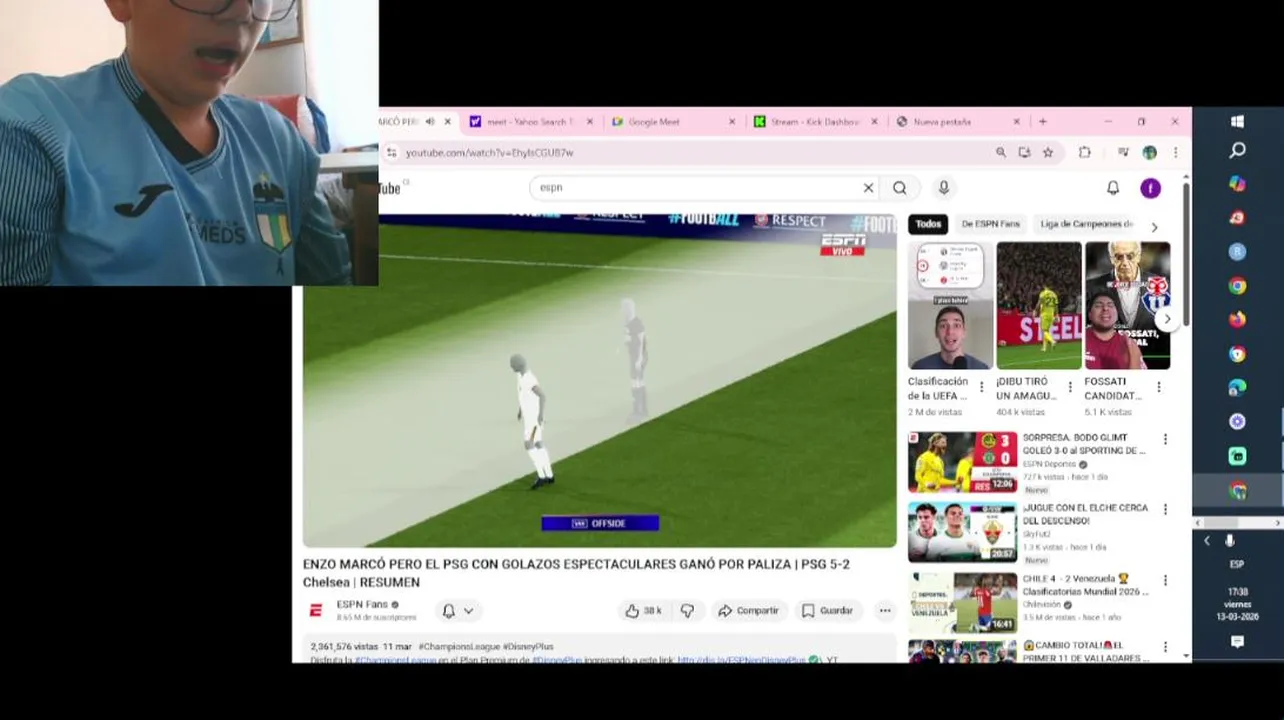Click the YouTube search input field
Viewport: 1284px width, 720px height.
pos(700,188)
